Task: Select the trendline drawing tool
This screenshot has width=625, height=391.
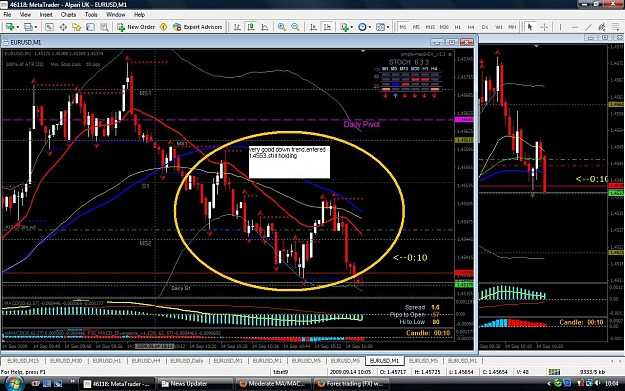Action: [x=588, y=27]
